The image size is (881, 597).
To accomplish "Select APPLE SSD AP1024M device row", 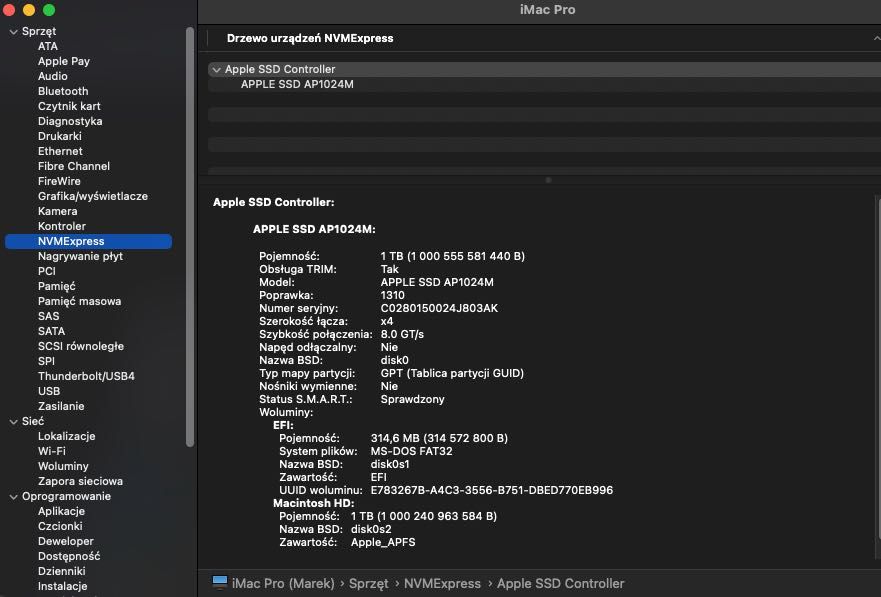I will pos(297,84).
